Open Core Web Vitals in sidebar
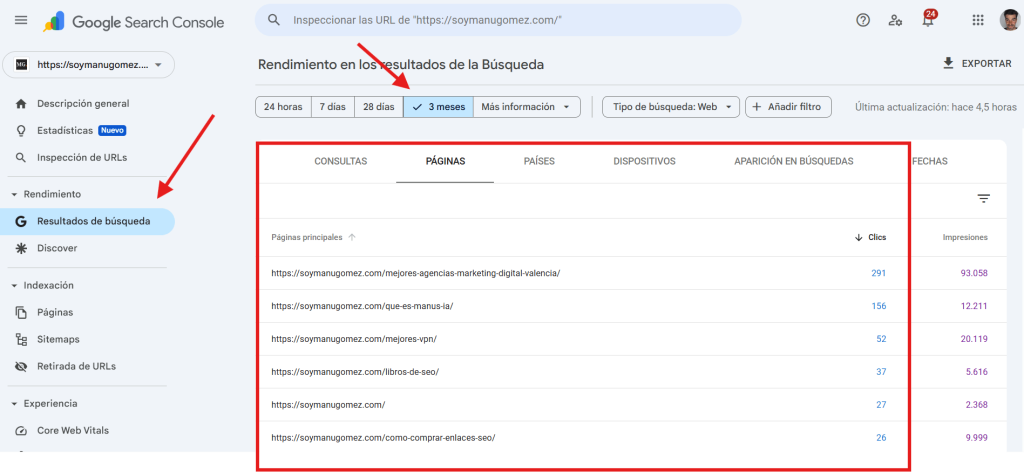The image size is (1024, 472). [x=73, y=430]
